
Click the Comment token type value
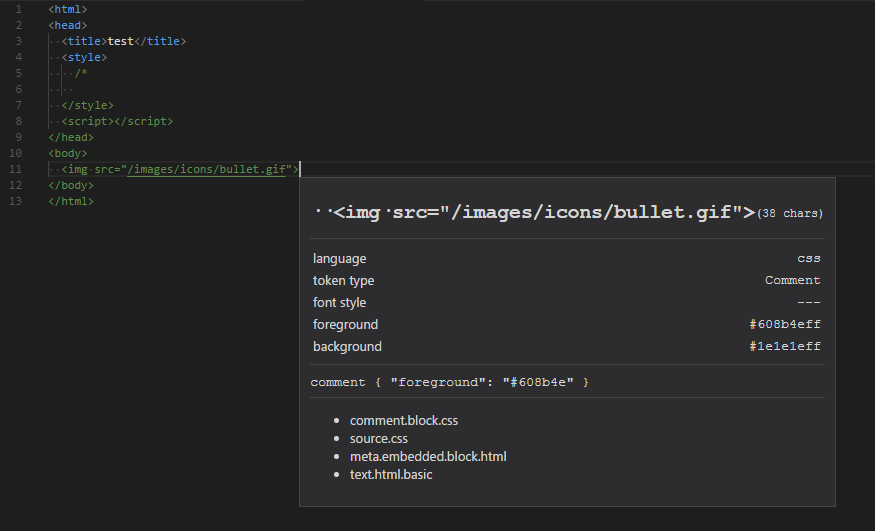(792, 280)
